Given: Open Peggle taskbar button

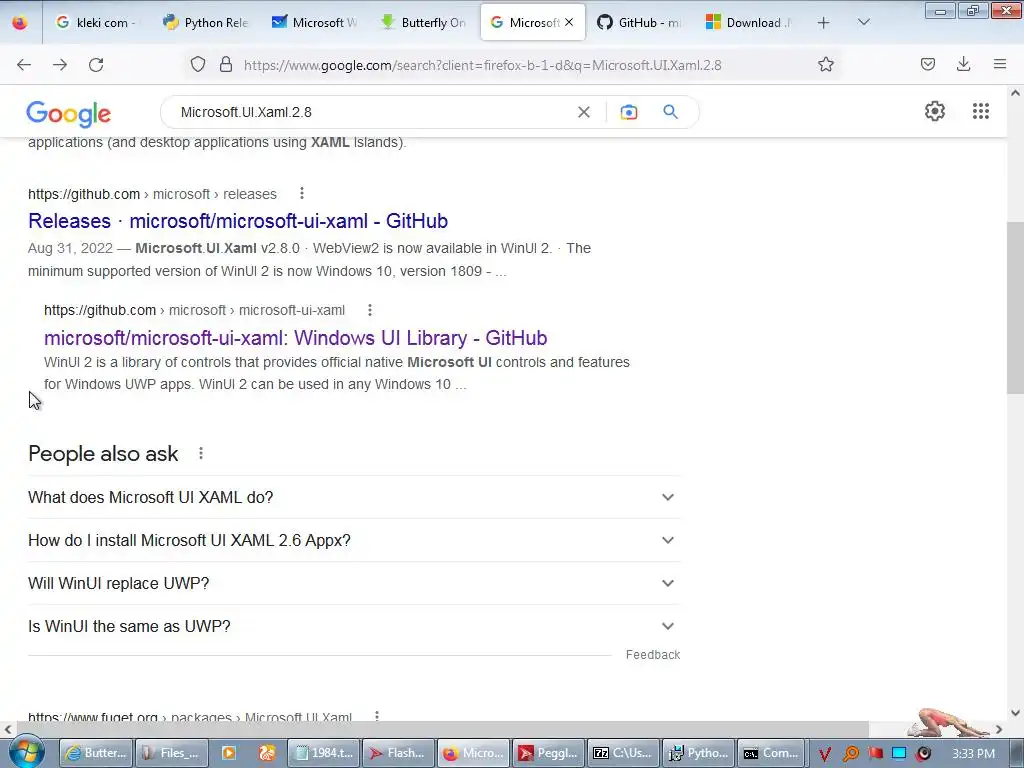Looking at the screenshot, I should pos(548,753).
